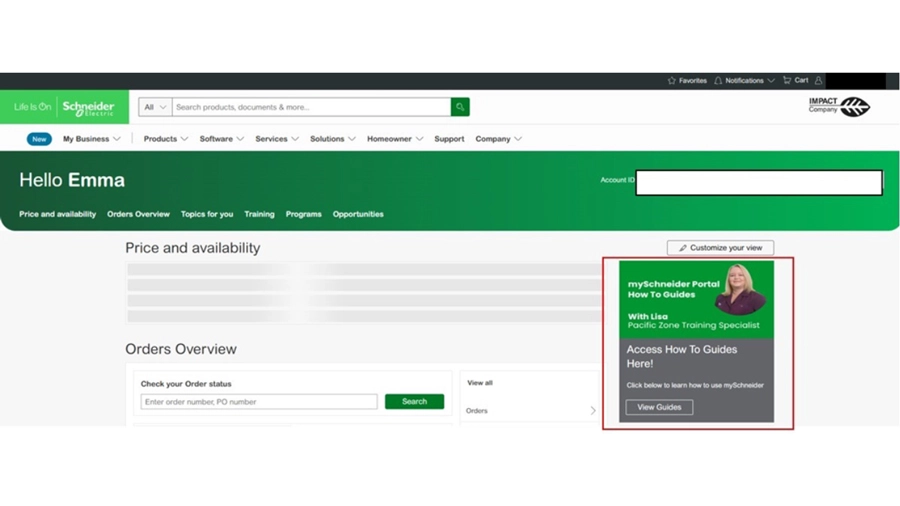Expand the Solutions menu

point(333,139)
